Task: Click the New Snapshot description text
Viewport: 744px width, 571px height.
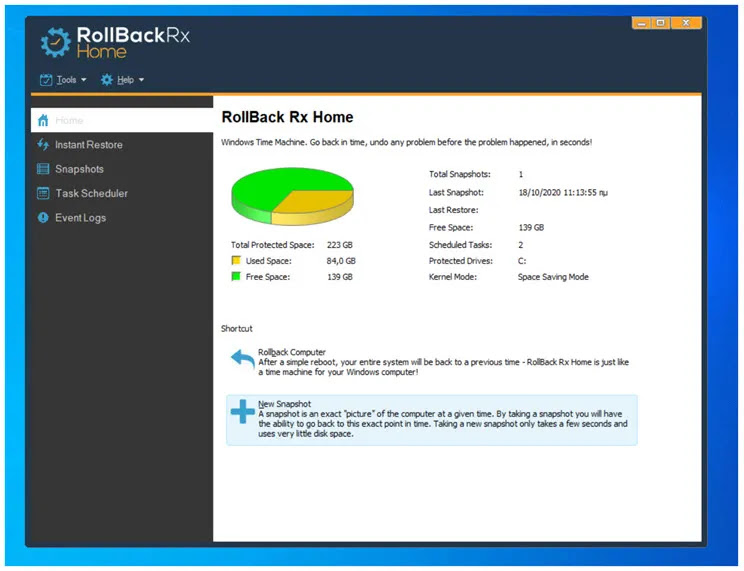Action: pyautogui.click(x=443, y=424)
